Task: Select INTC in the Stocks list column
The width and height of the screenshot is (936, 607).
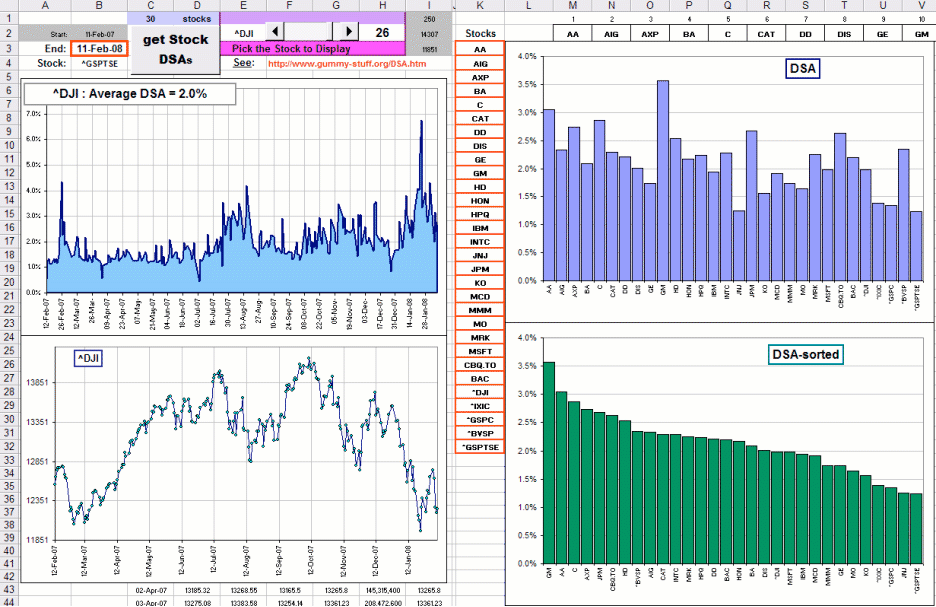Action: click(480, 242)
